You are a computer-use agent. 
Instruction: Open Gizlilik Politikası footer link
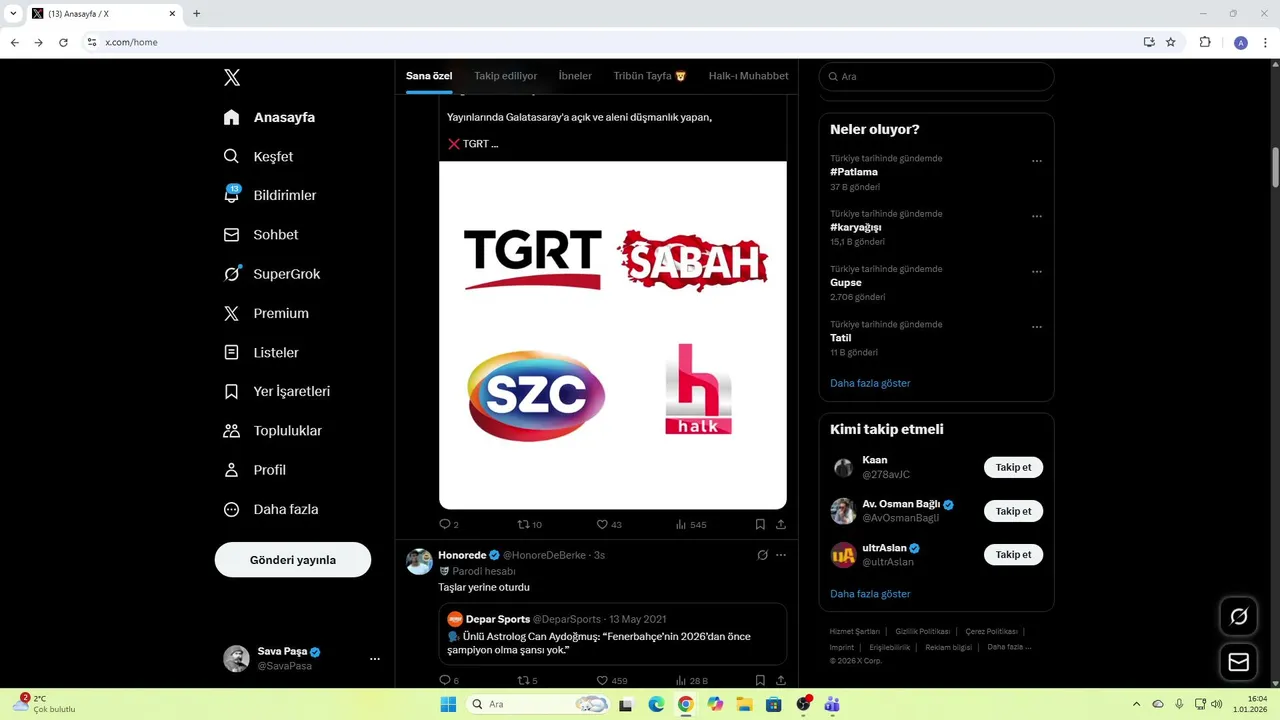click(922, 632)
